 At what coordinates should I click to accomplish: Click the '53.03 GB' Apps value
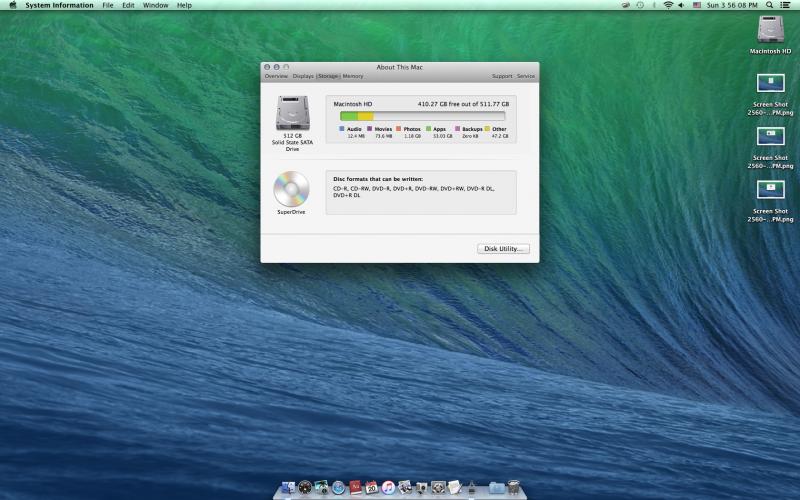click(442, 136)
